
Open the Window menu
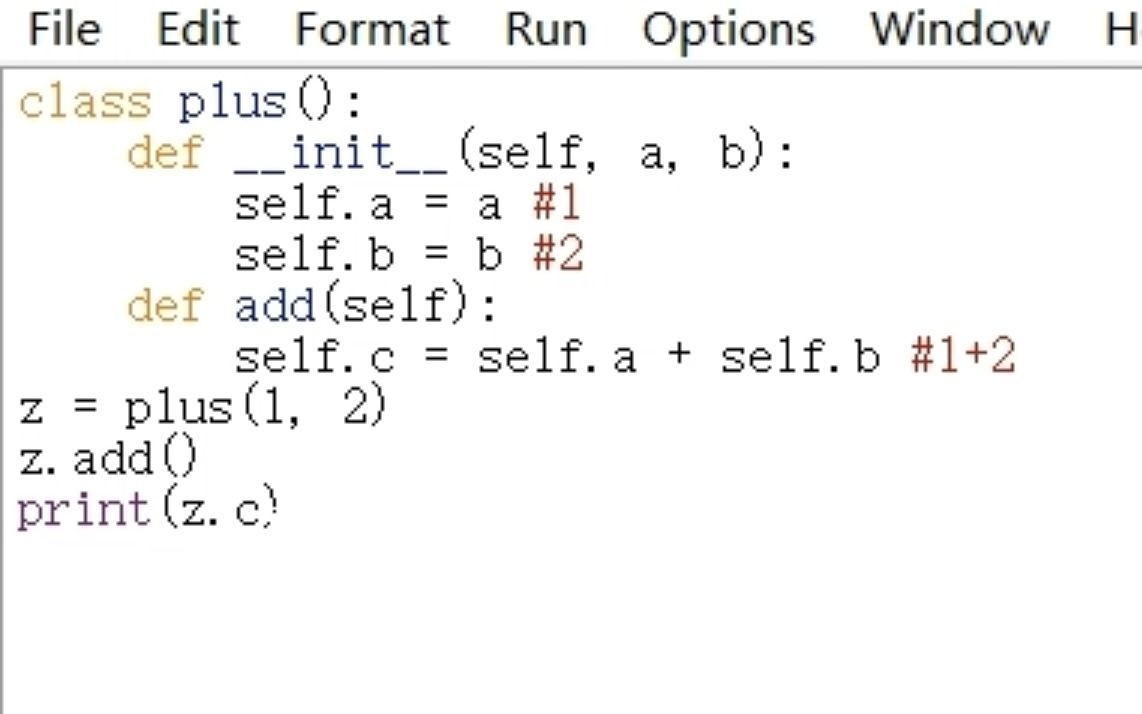coord(959,30)
